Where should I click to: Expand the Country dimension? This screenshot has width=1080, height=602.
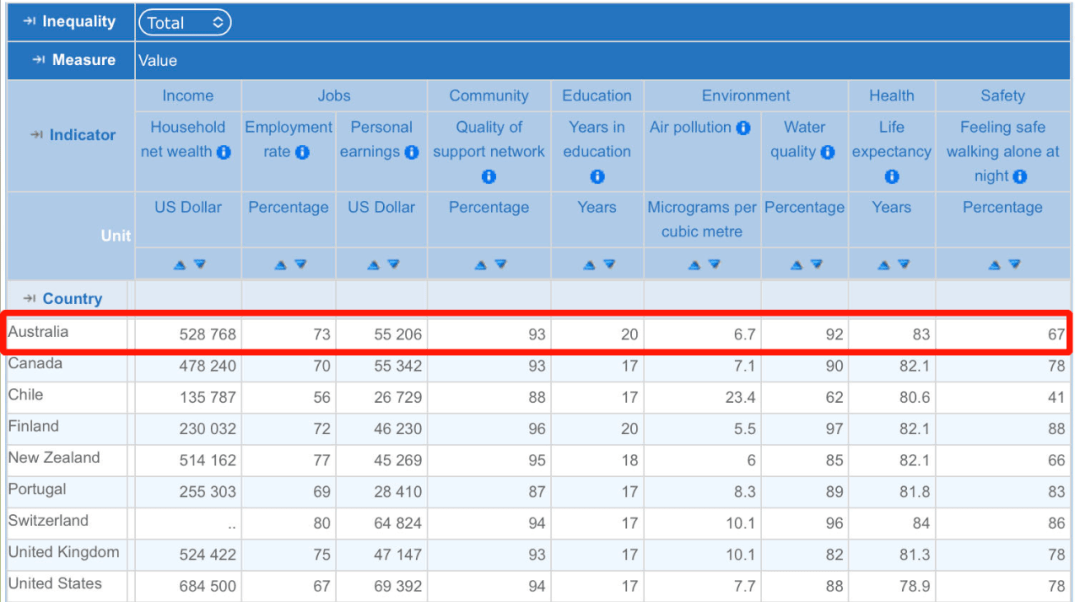63,299
